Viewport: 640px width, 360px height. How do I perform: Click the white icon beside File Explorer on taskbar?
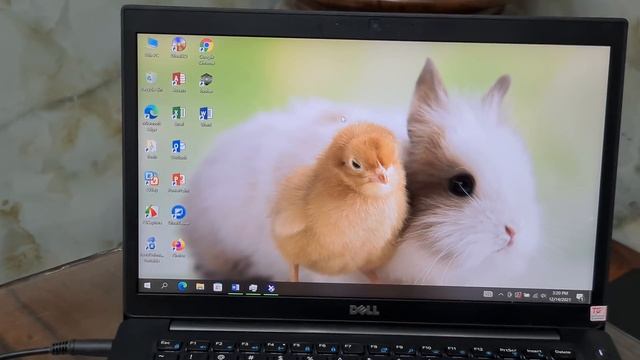click(x=218, y=287)
